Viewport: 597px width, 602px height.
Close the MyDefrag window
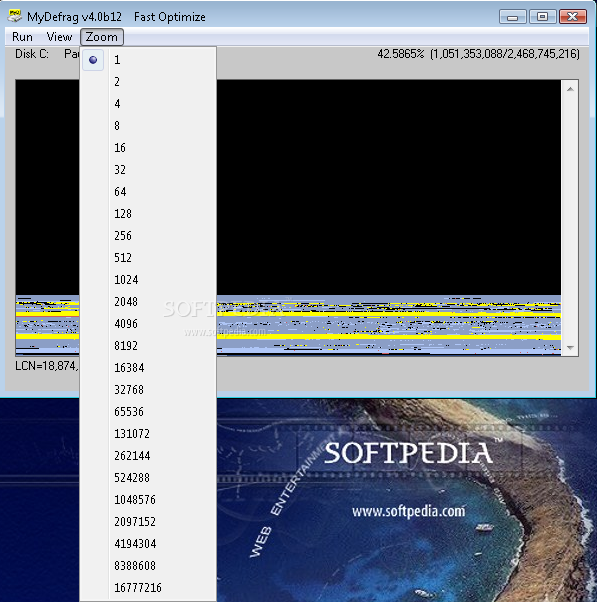tap(573, 17)
